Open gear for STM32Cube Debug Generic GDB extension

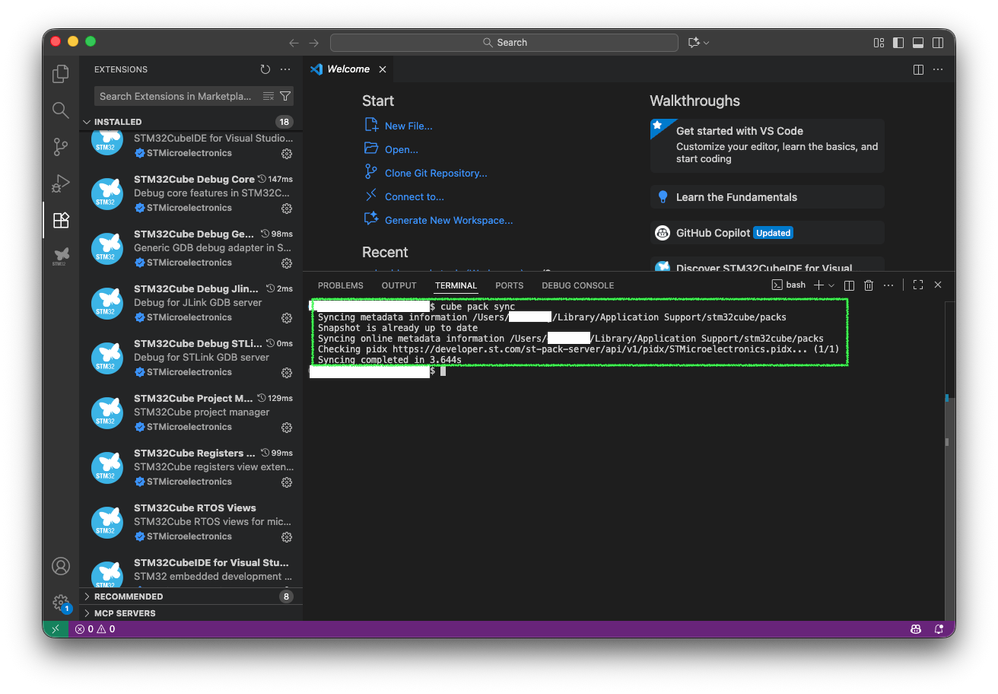[287, 263]
